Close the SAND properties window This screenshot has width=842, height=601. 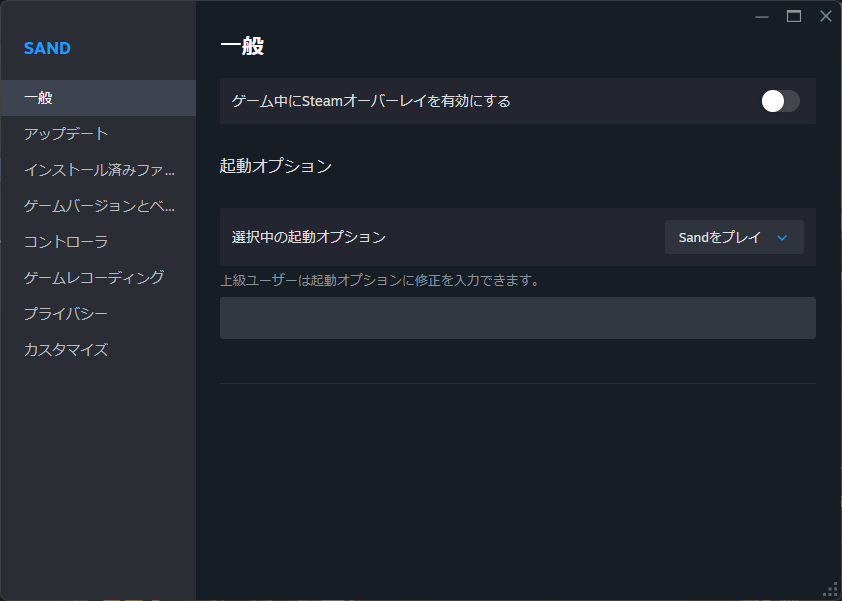point(826,16)
